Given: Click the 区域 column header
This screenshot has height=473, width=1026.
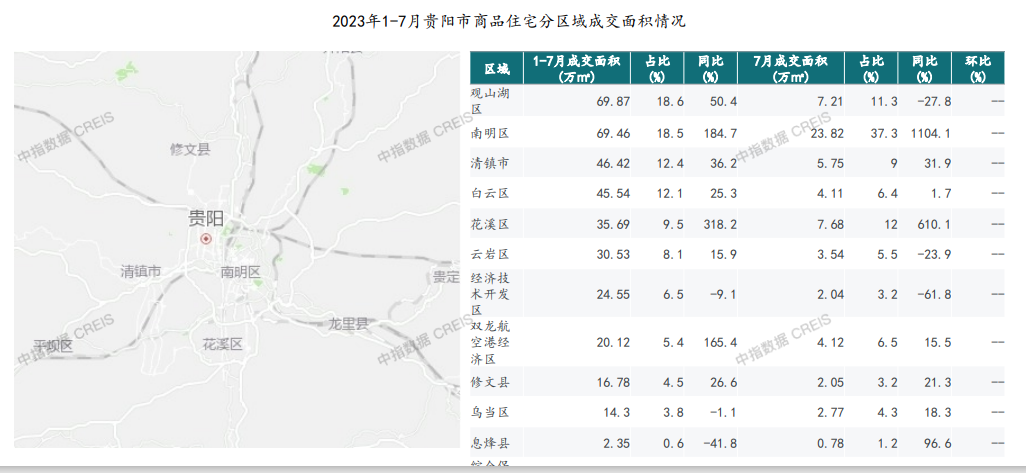Looking at the screenshot, I should (496, 68).
